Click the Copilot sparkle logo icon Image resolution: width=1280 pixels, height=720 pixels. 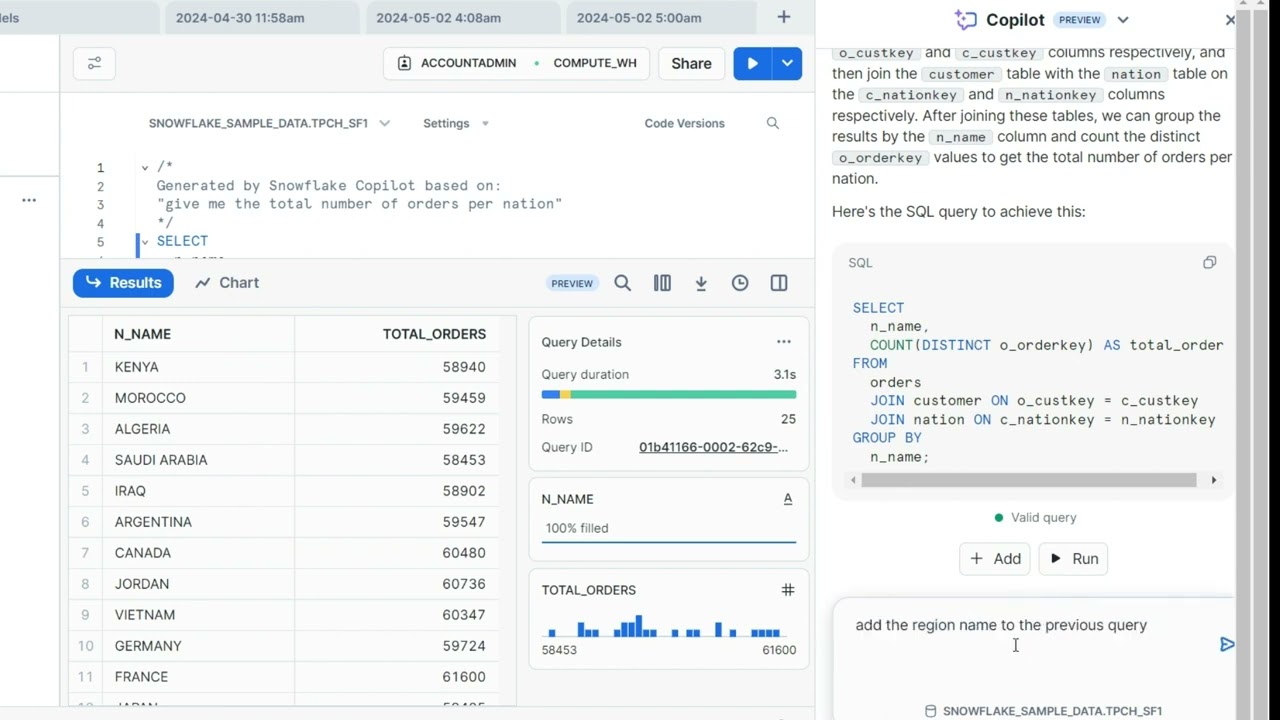tap(965, 20)
